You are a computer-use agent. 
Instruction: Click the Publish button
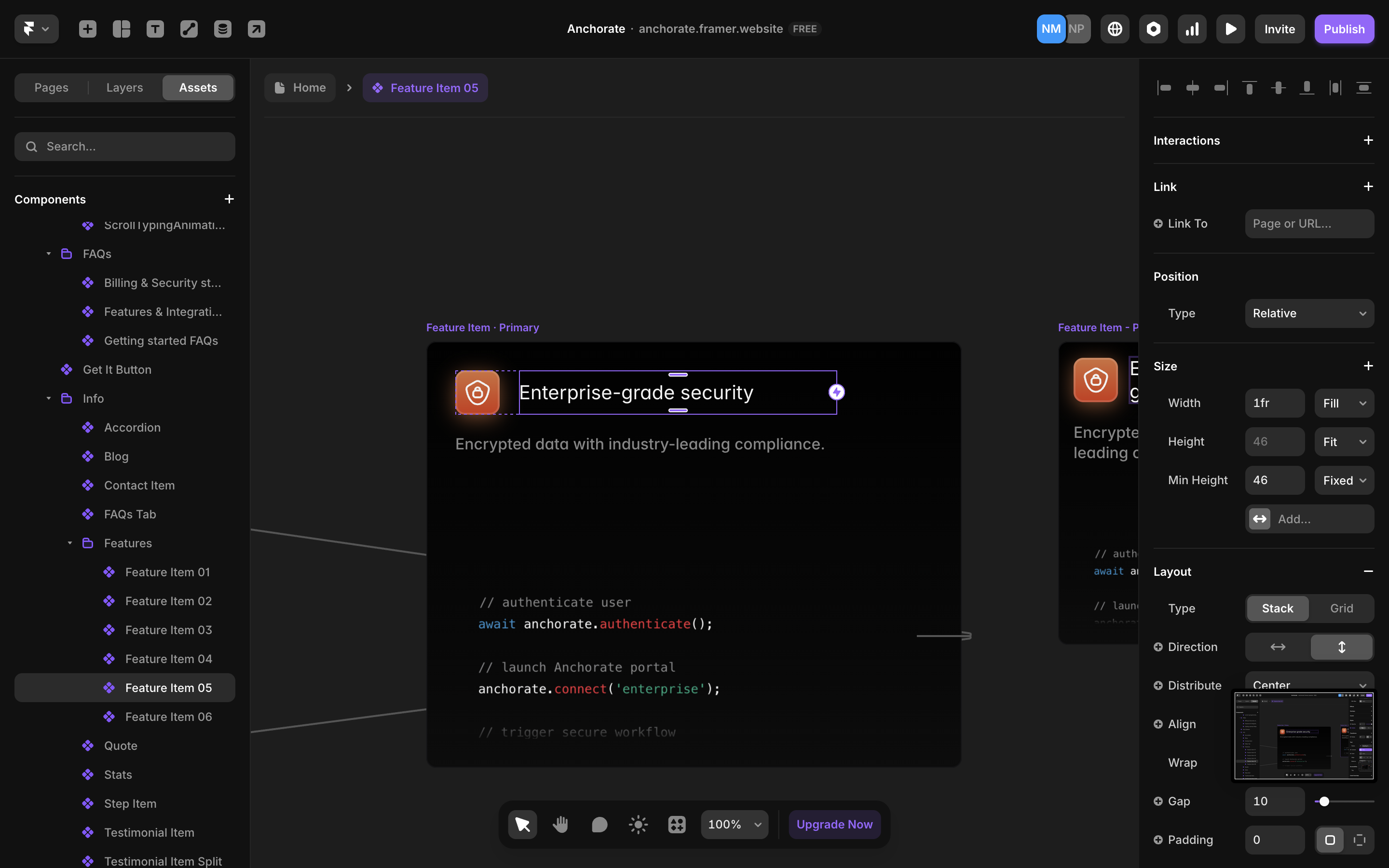[x=1344, y=29]
